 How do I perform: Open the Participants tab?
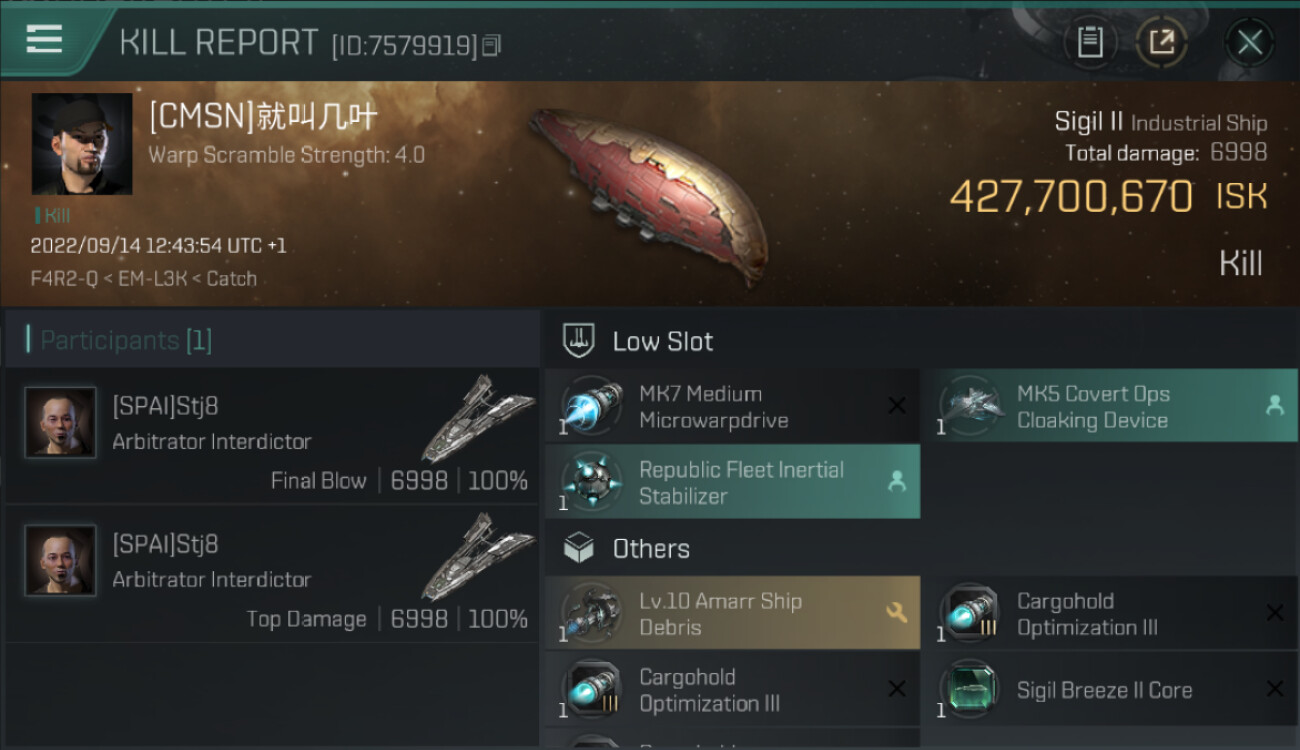[126, 340]
